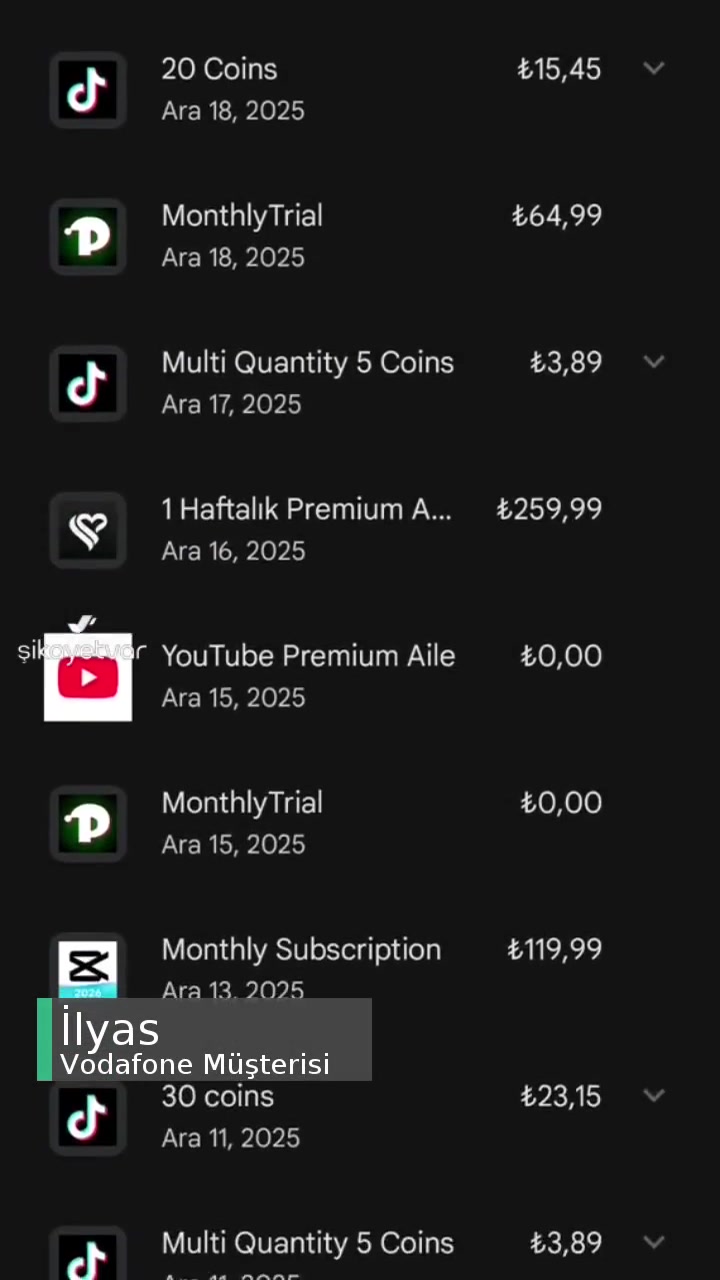The width and height of the screenshot is (720, 1280).
Task: Open the chevron beside 30 coins entry
Action: (x=654, y=1095)
